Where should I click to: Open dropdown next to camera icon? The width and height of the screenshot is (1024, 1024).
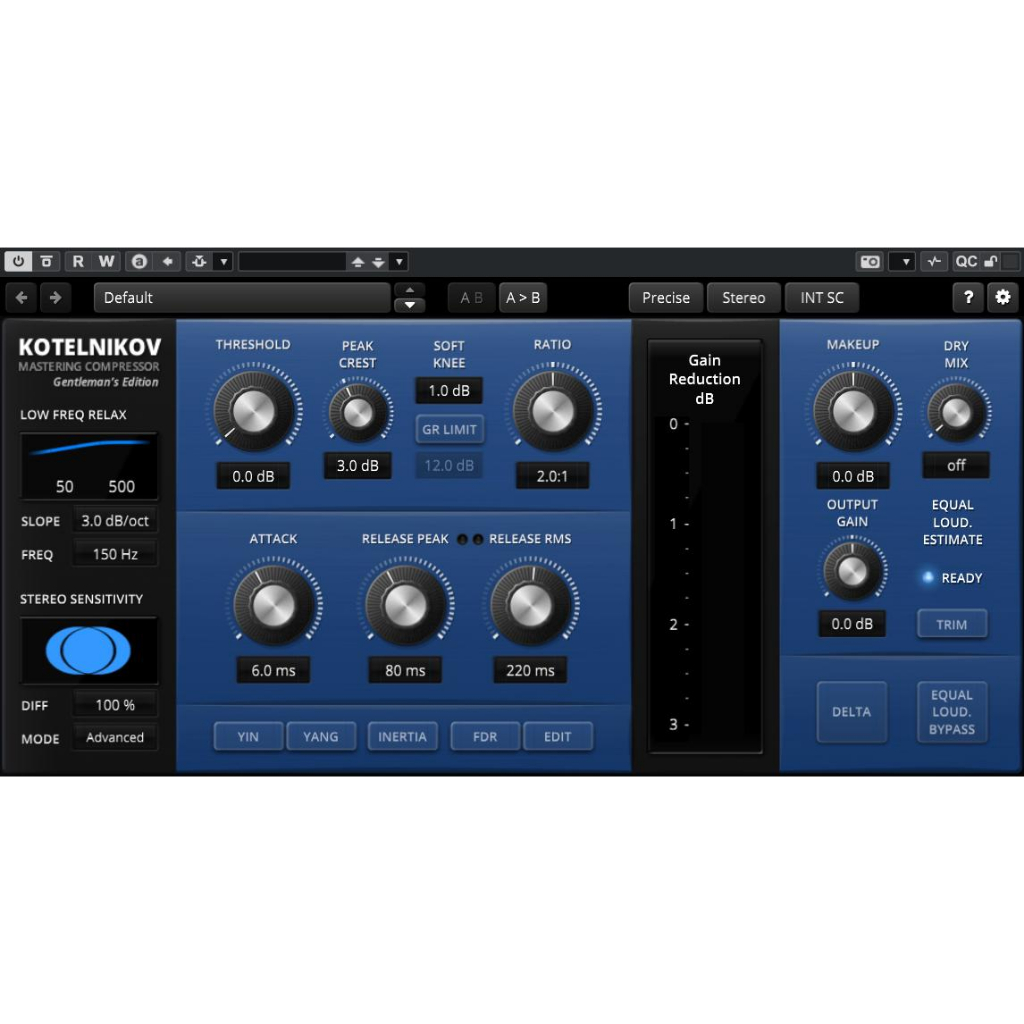point(905,261)
